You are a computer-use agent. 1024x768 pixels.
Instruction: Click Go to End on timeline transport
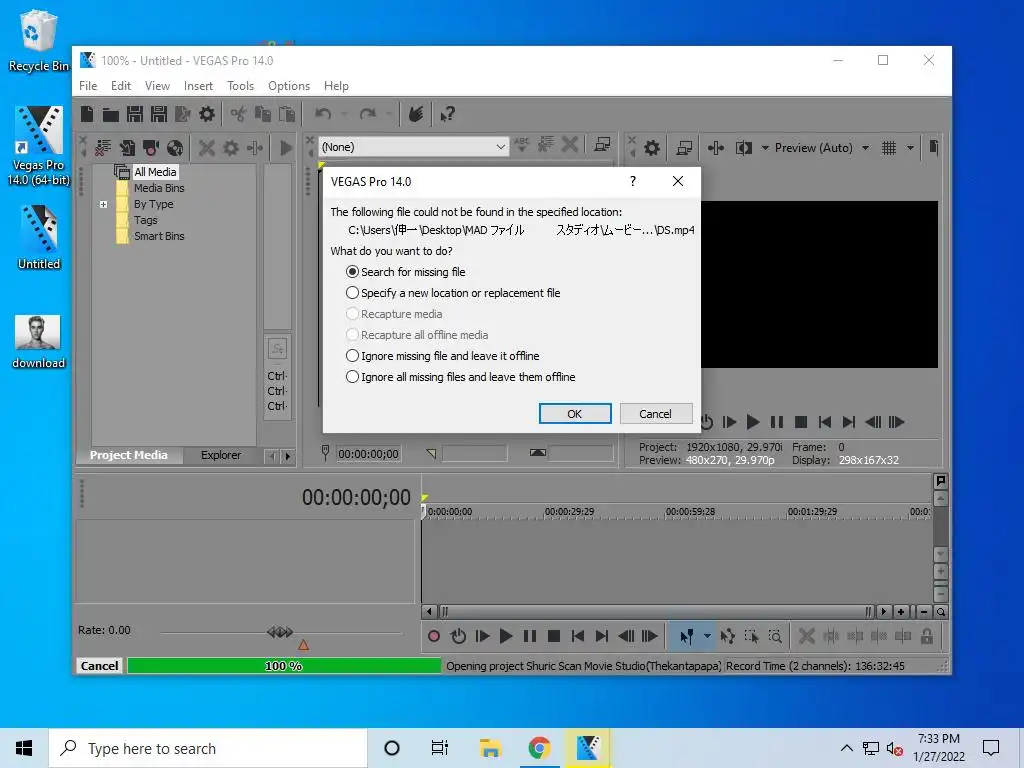click(601, 636)
